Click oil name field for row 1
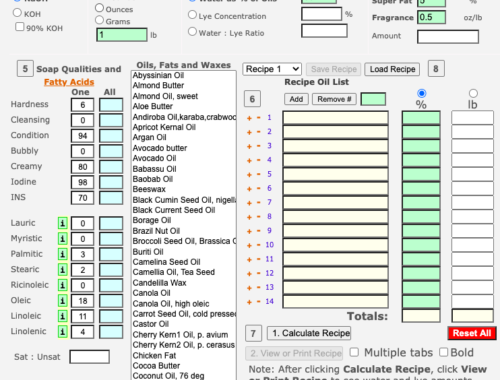The height and width of the screenshot is (380, 500). pyautogui.click(x=336, y=118)
